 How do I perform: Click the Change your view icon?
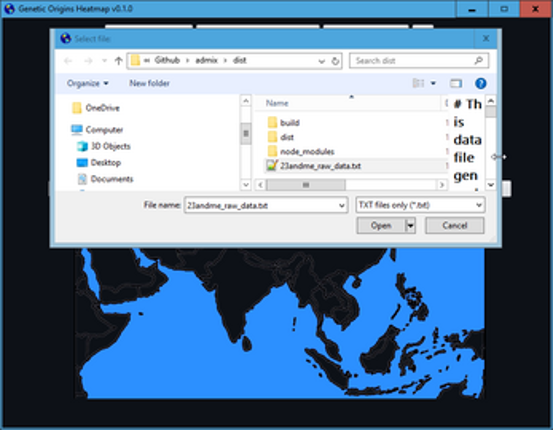418,83
